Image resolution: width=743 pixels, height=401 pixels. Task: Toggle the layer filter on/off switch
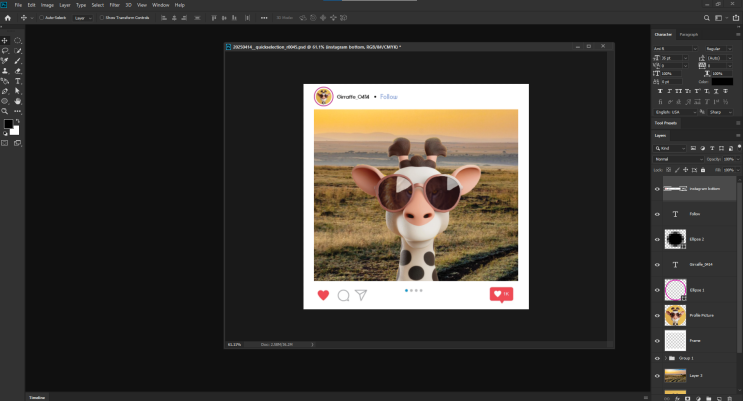tap(739, 147)
